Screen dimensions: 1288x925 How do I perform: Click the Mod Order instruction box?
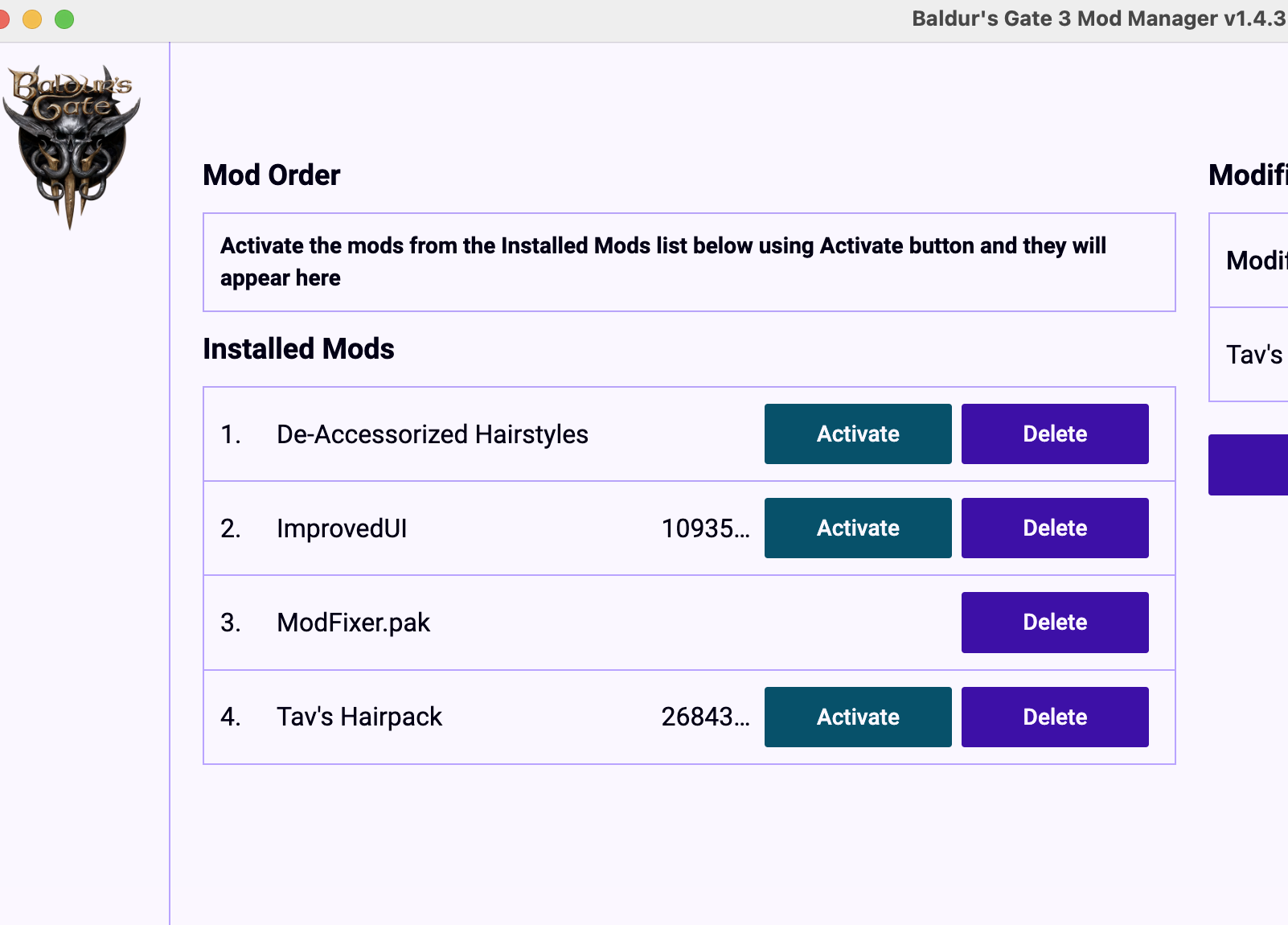point(690,262)
